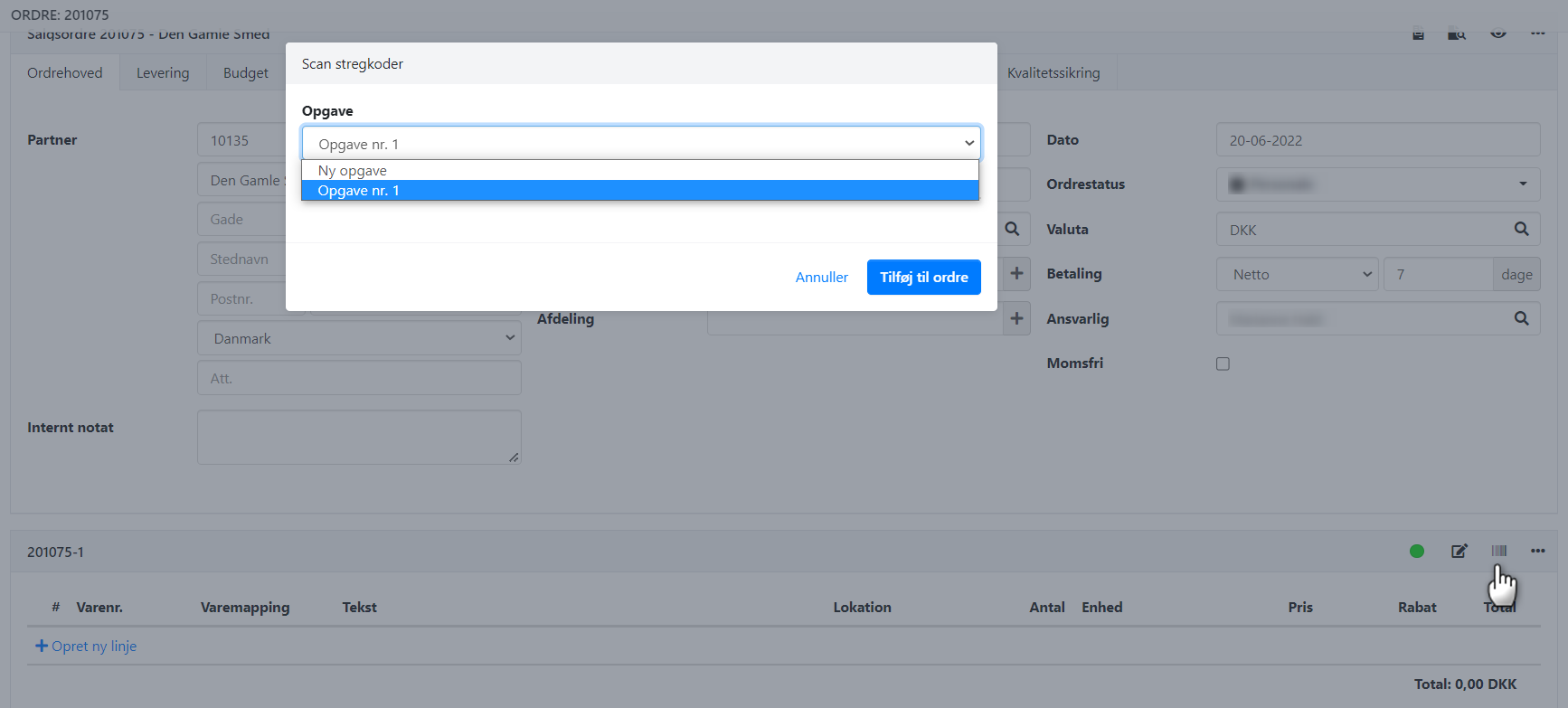
Task: Click the document preview search icon at top
Action: 1457,34
